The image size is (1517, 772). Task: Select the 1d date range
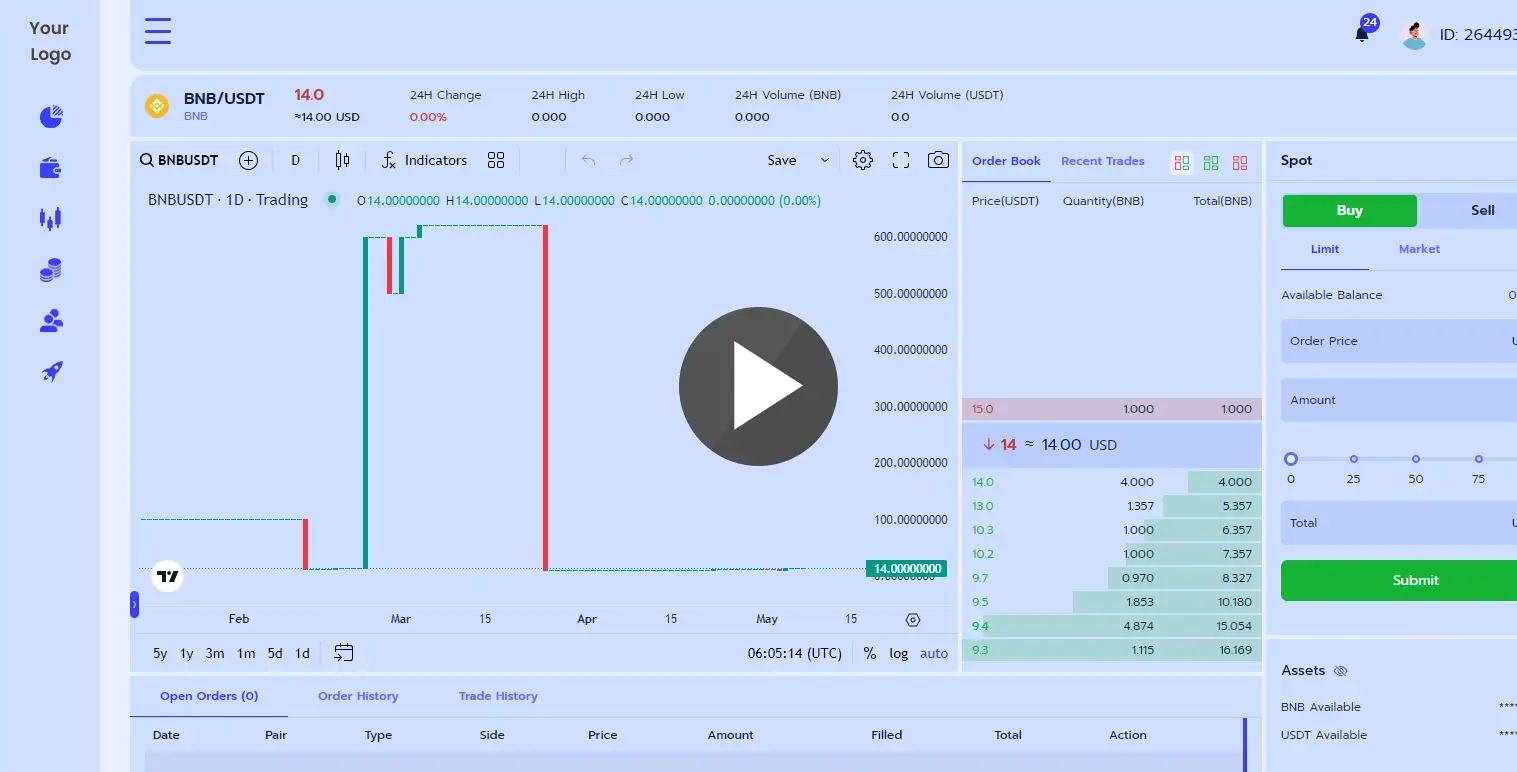tap(302, 653)
